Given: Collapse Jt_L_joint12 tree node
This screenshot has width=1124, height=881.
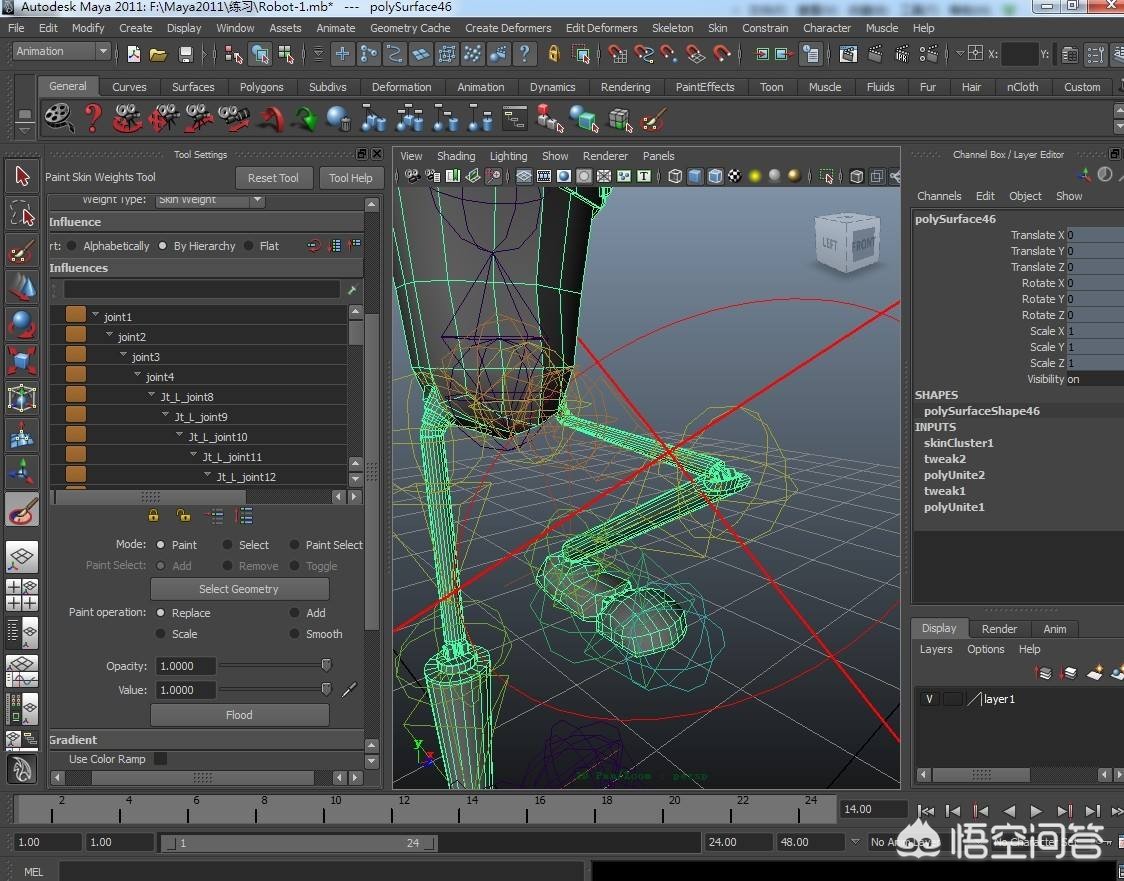Looking at the screenshot, I should coord(207,475).
